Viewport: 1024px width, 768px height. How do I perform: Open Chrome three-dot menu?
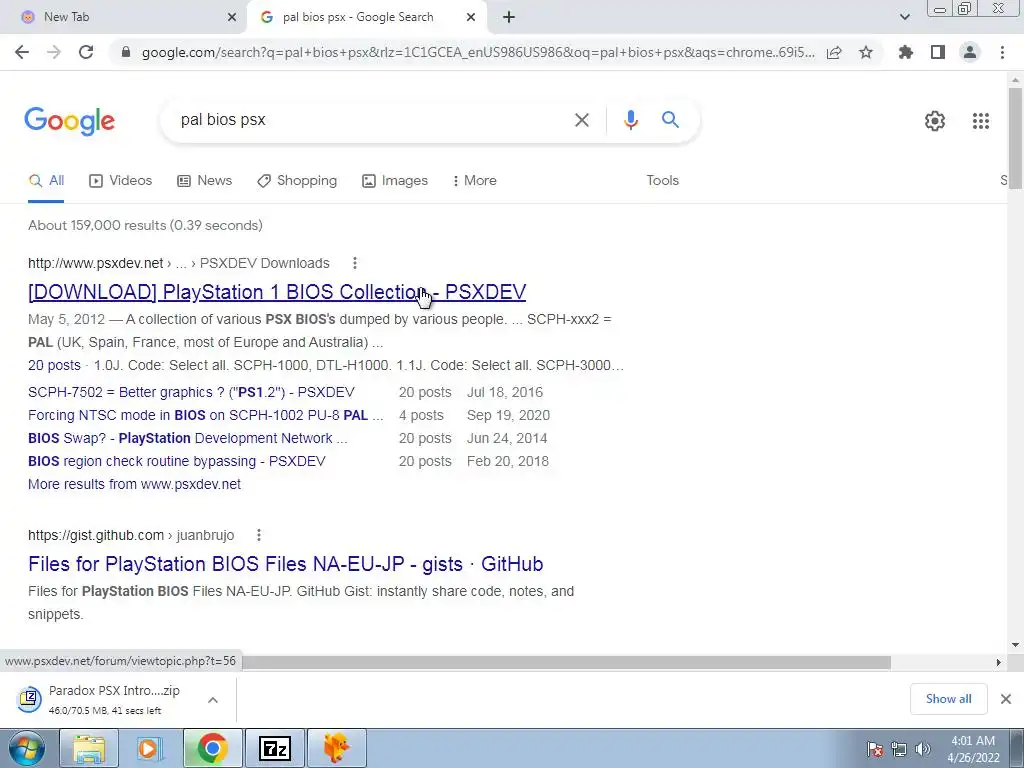(x=1002, y=52)
